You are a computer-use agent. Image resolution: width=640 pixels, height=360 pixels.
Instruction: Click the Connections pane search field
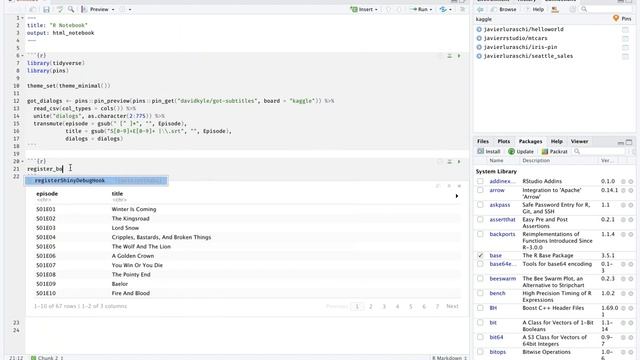[607, 9]
